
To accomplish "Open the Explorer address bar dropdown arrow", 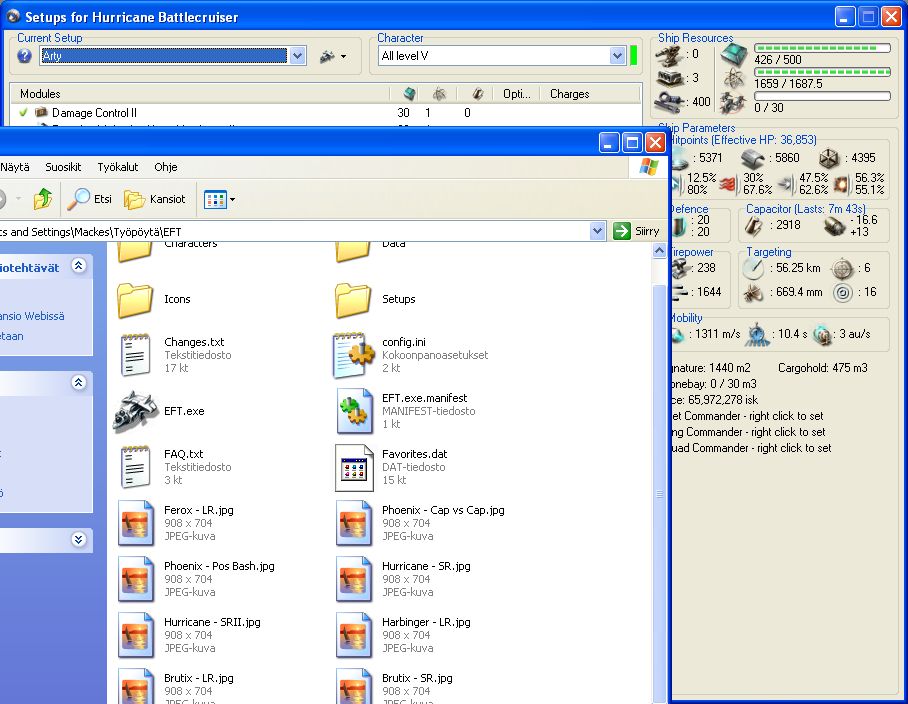I will click(x=598, y=232).
